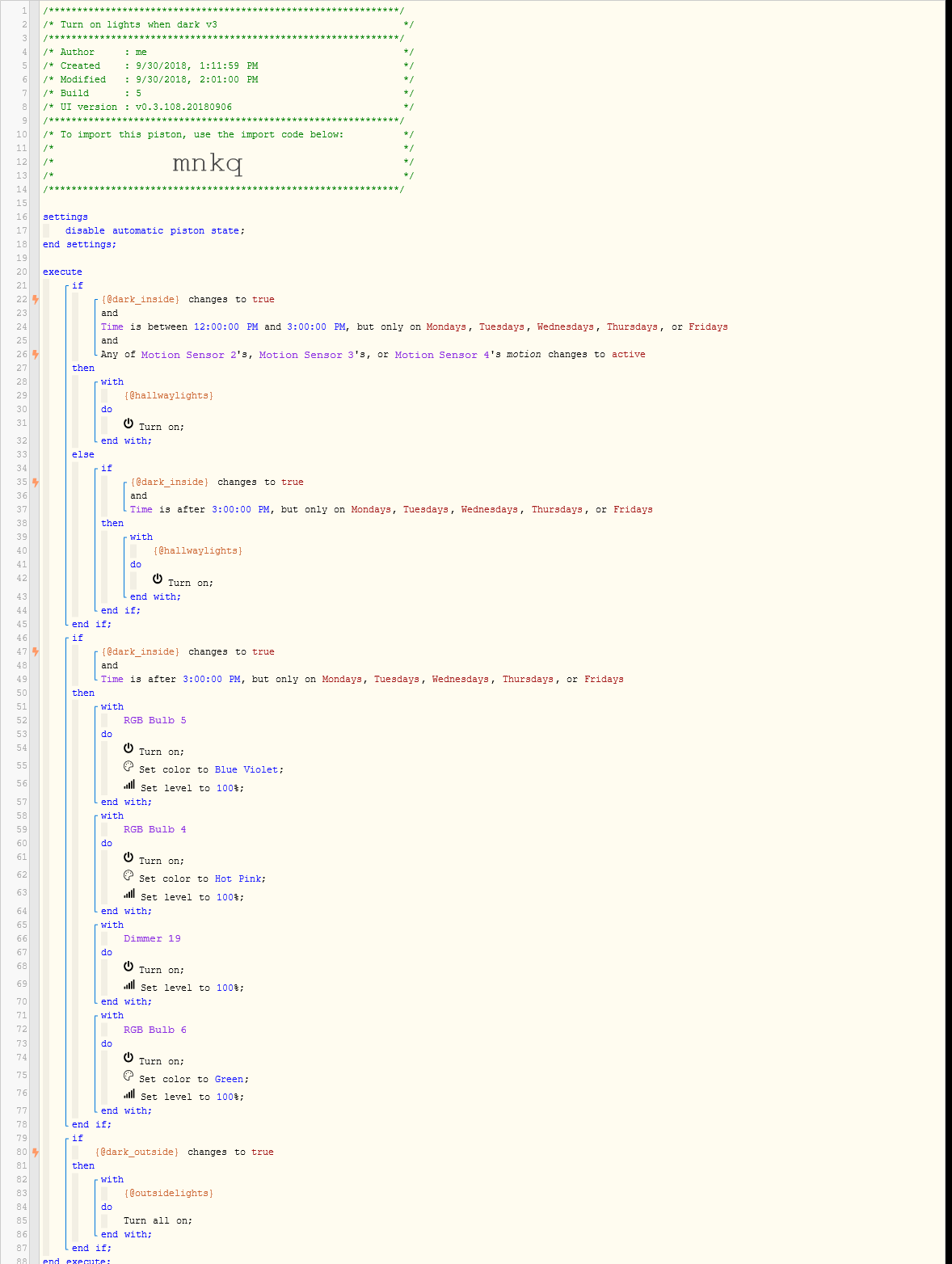The width and height of the screenshot is (952, 1264).
Task: Click the {@outsidelights} variable
Action: coord(168,1193)
